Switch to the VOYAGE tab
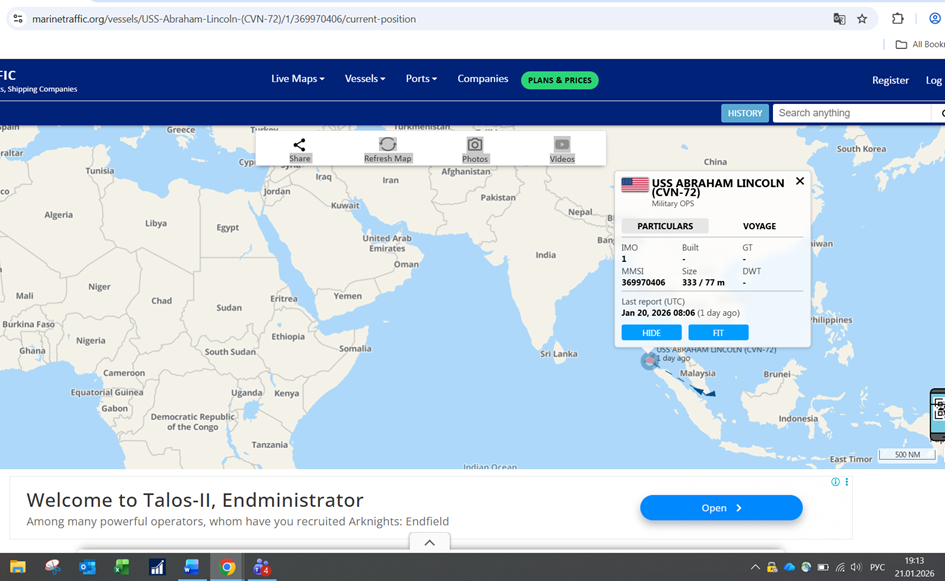Image resolution: width=945 pixels, height=581 pixels. [x=759, y=226]
